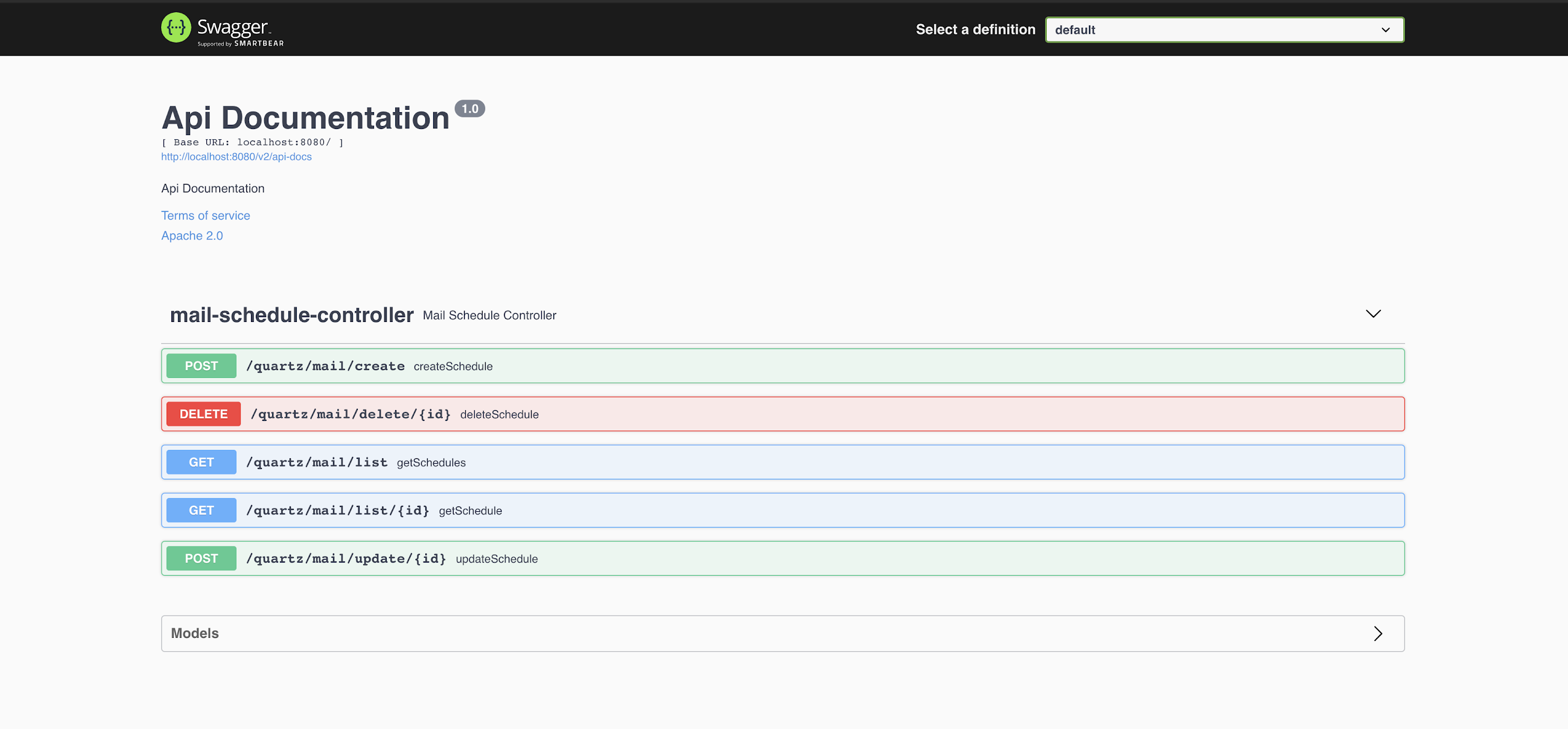
Task: Expand the Models section
Action: (1379, 634)
